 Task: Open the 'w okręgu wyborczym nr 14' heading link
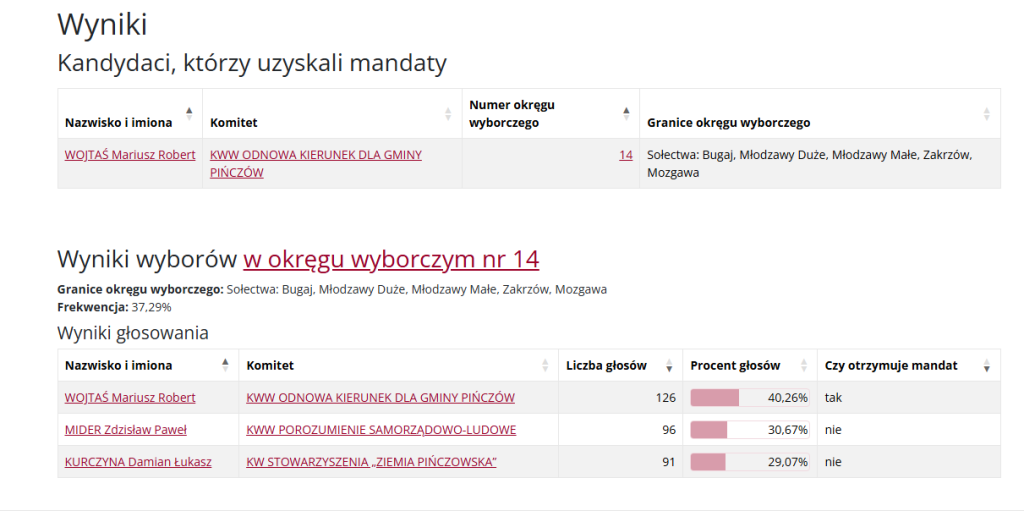tap(390, 259)
